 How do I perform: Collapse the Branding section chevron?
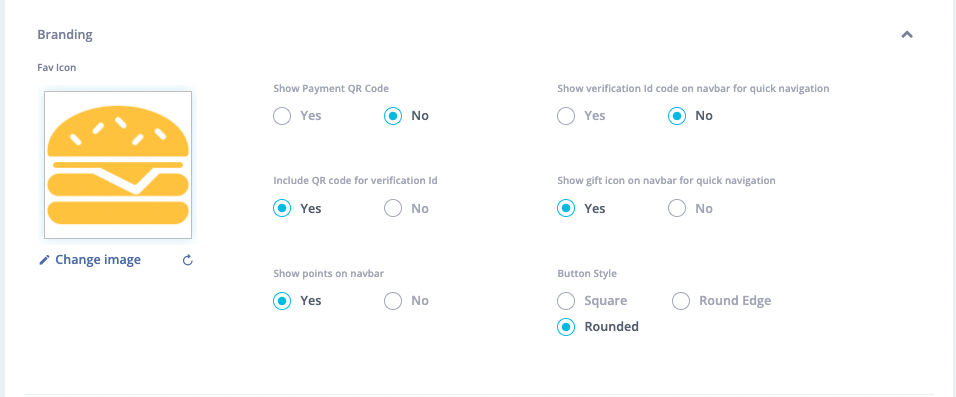[907, 35]
